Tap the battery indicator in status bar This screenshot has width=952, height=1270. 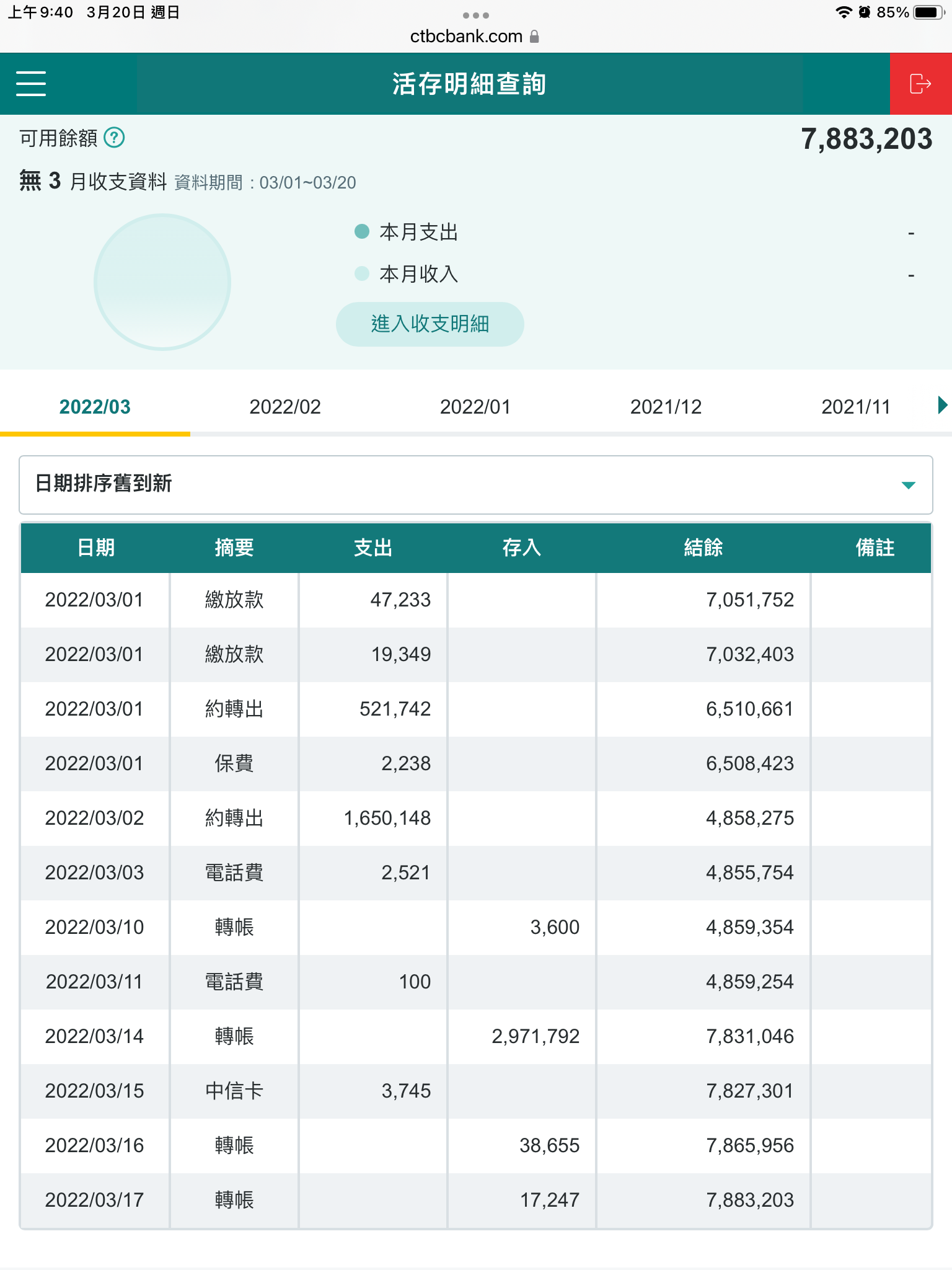click(x=928, y=12)
